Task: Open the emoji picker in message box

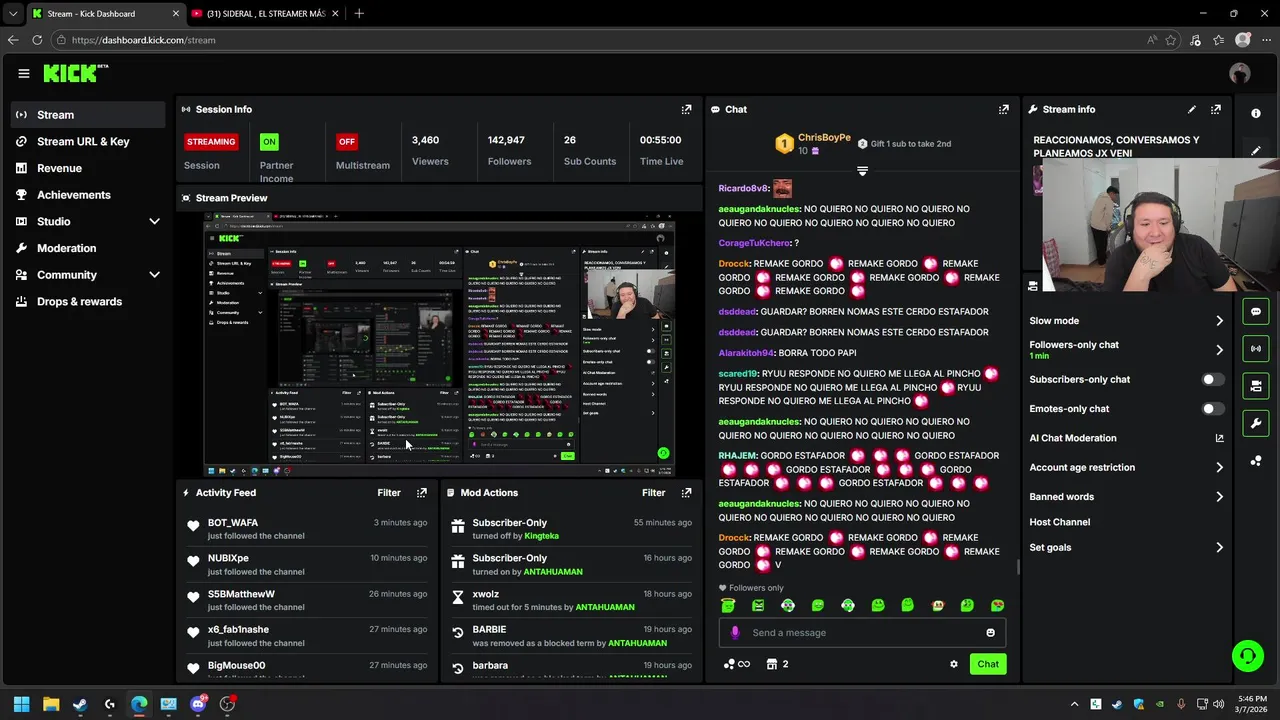Action: coord(990,632)
